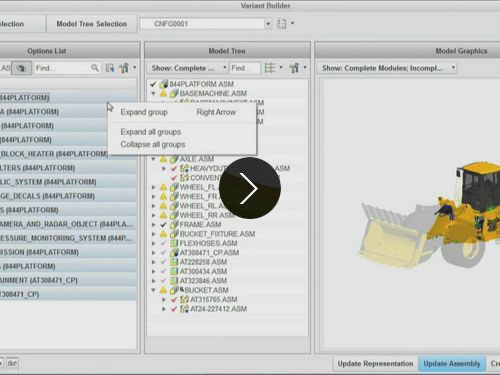Image resolution: width=500 pixels, height=375 pixels.
Task: Toggle checkmark for 844PLATFORM.ASM
Action: coord(153,84)
